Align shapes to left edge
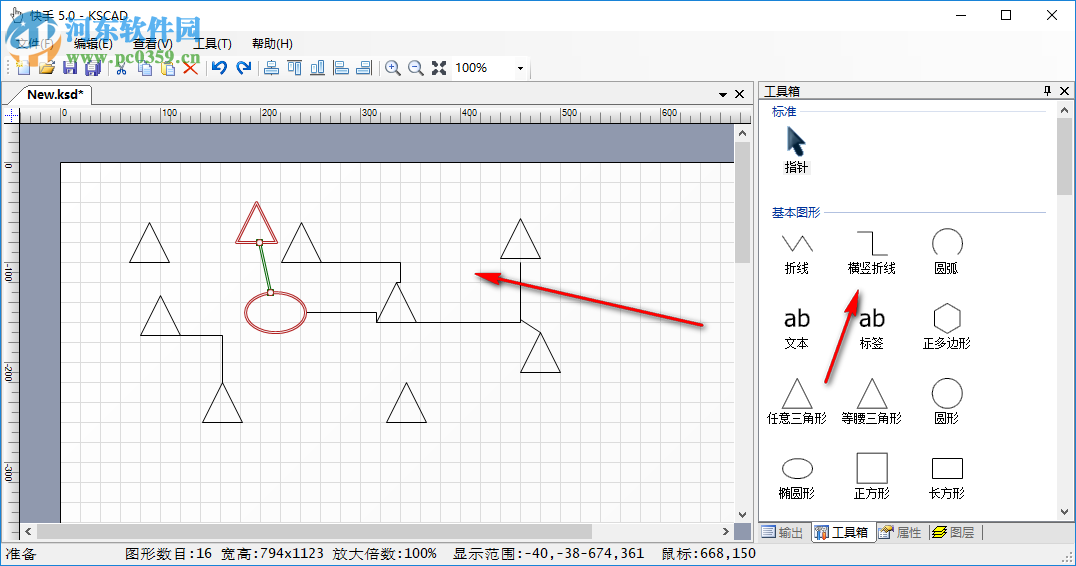 coord(341,68)
